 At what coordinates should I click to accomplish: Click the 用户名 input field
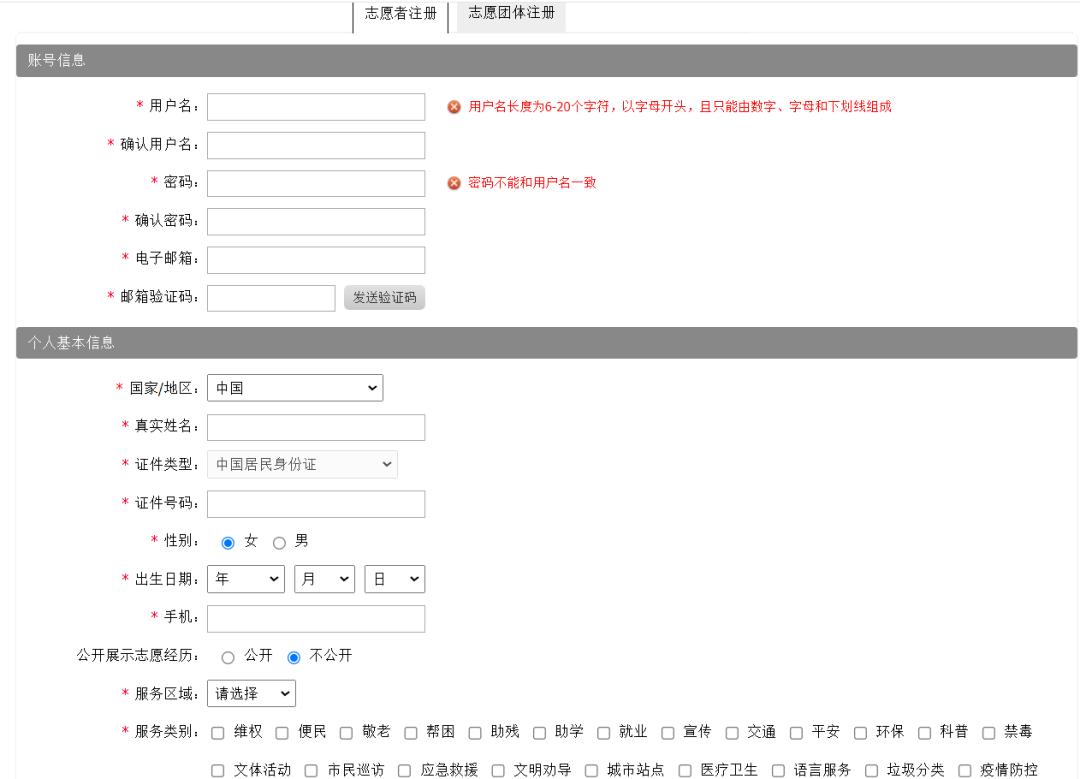click(315, 107)
